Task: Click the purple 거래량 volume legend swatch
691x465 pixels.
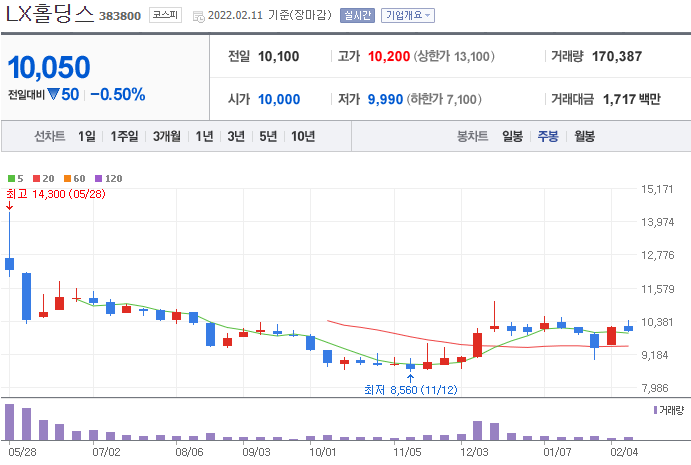Action: coord(655,410)
